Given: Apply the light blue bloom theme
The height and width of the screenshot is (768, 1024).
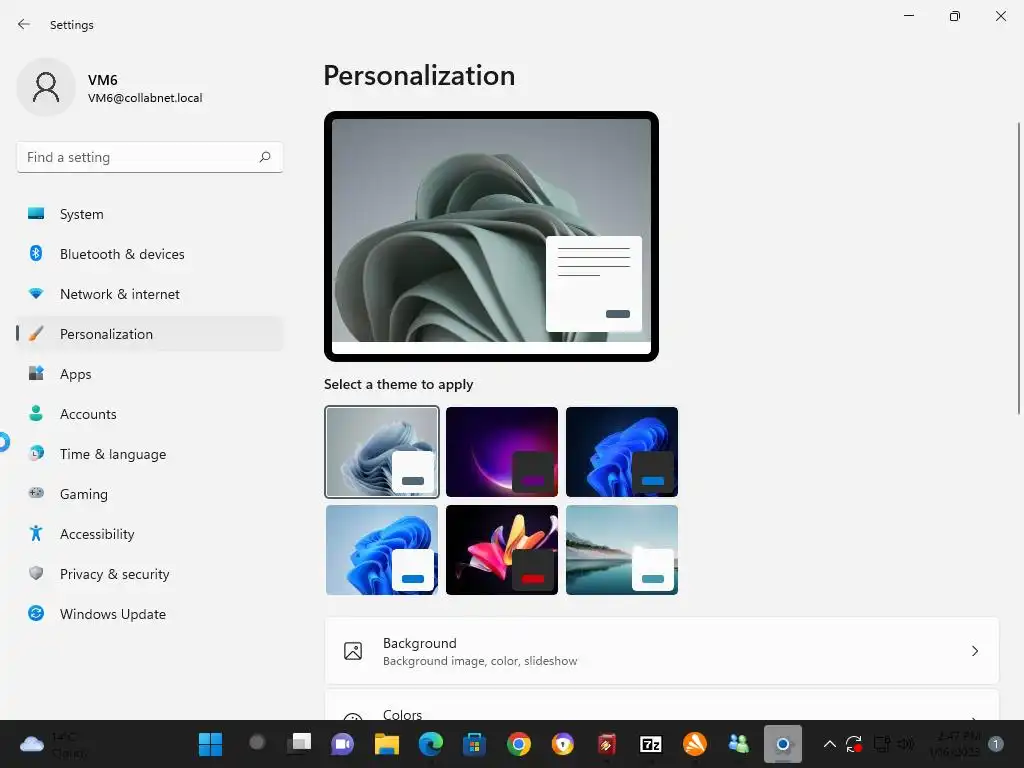Looking at the screenshot, I should (381, 550).
